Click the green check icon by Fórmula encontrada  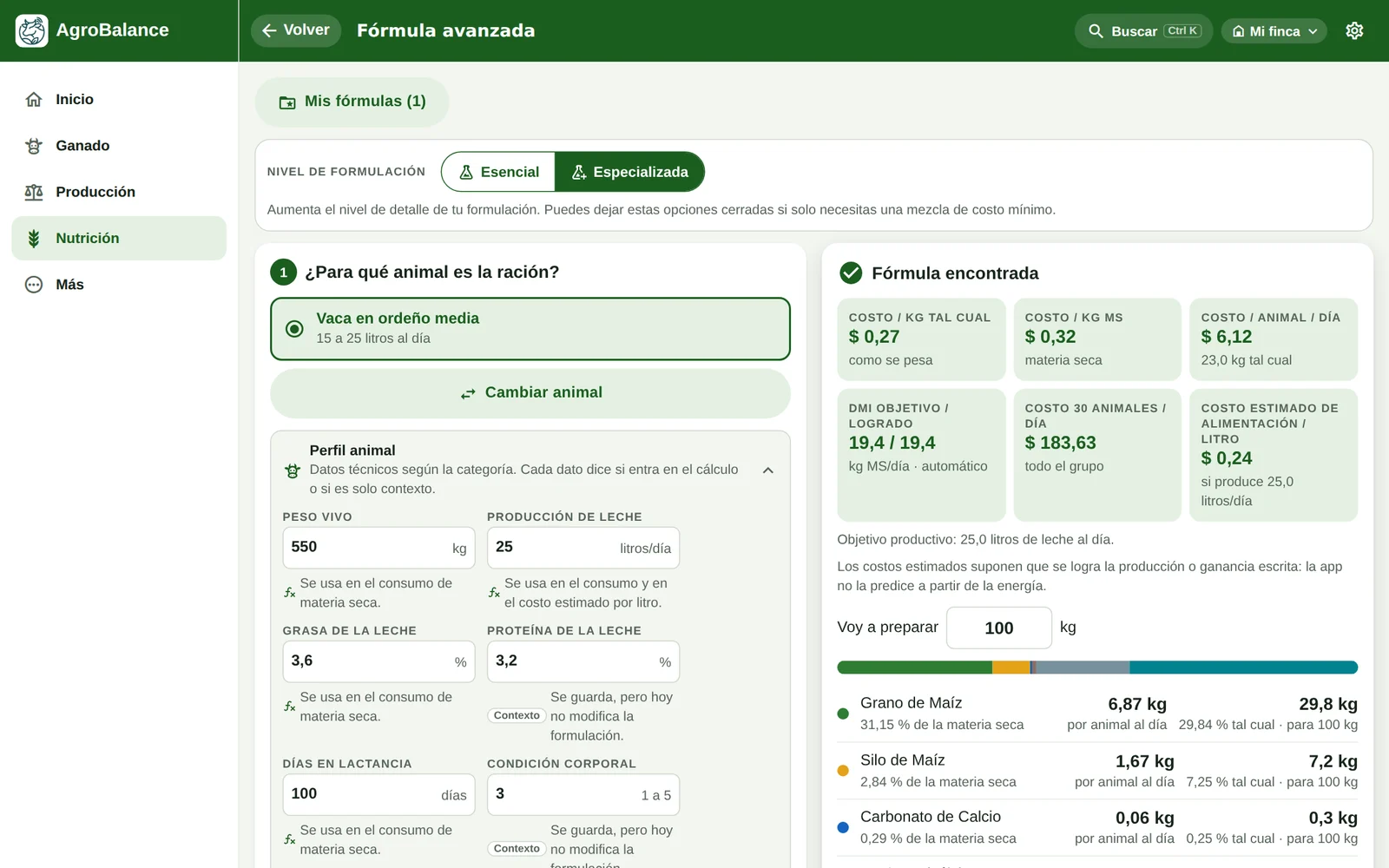pos(851,273)
